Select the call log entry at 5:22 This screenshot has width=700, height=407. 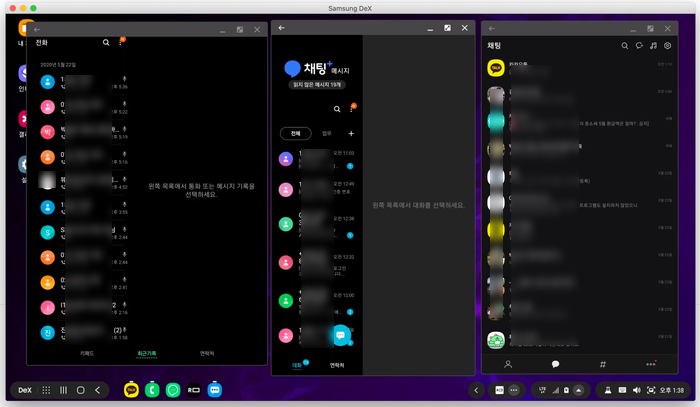84,108
